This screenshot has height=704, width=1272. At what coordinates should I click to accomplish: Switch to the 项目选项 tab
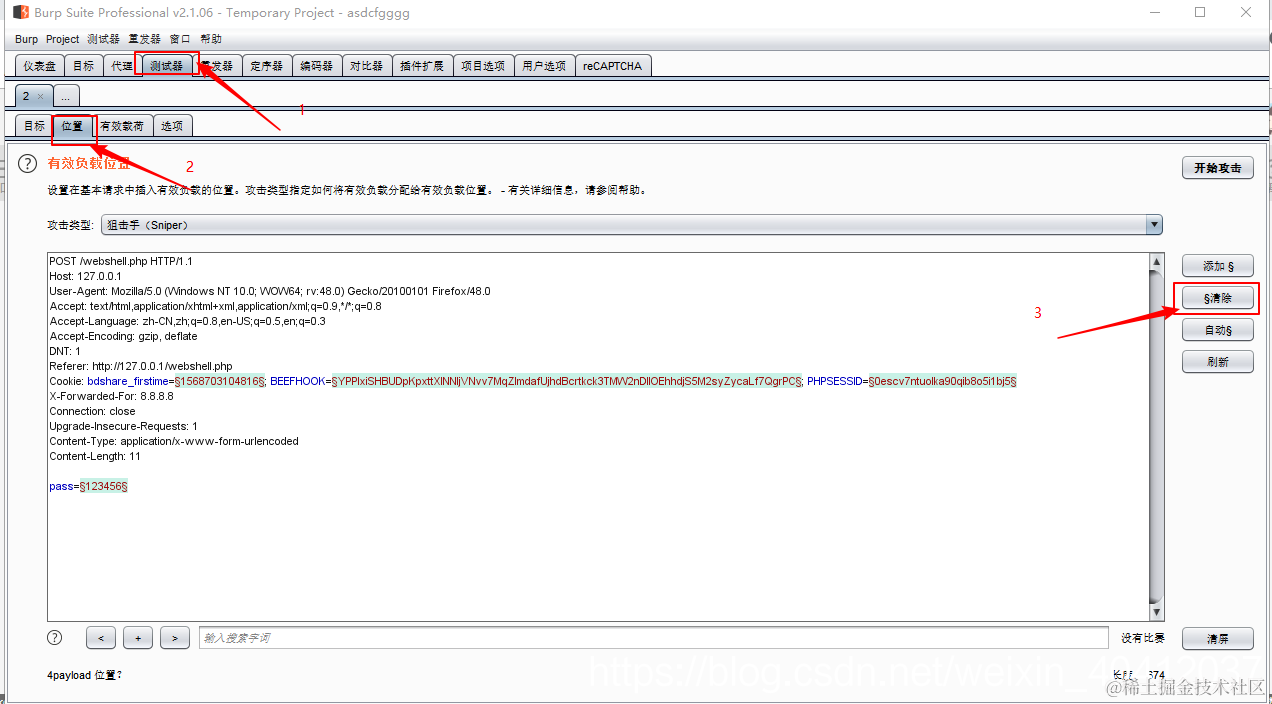(x=483, y=66)
